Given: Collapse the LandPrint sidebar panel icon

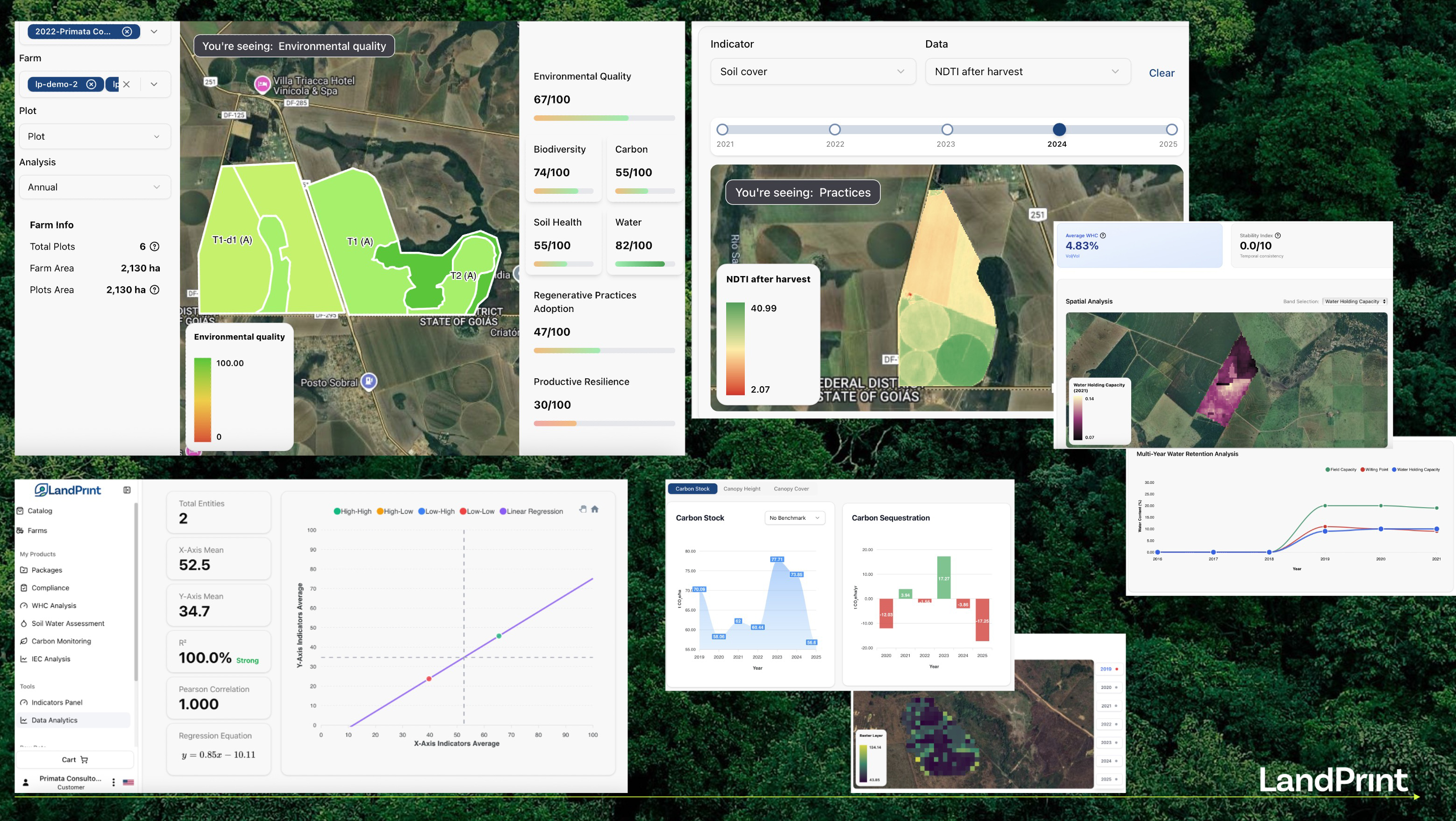Looking at the screenshot, I should coord(127,490).
